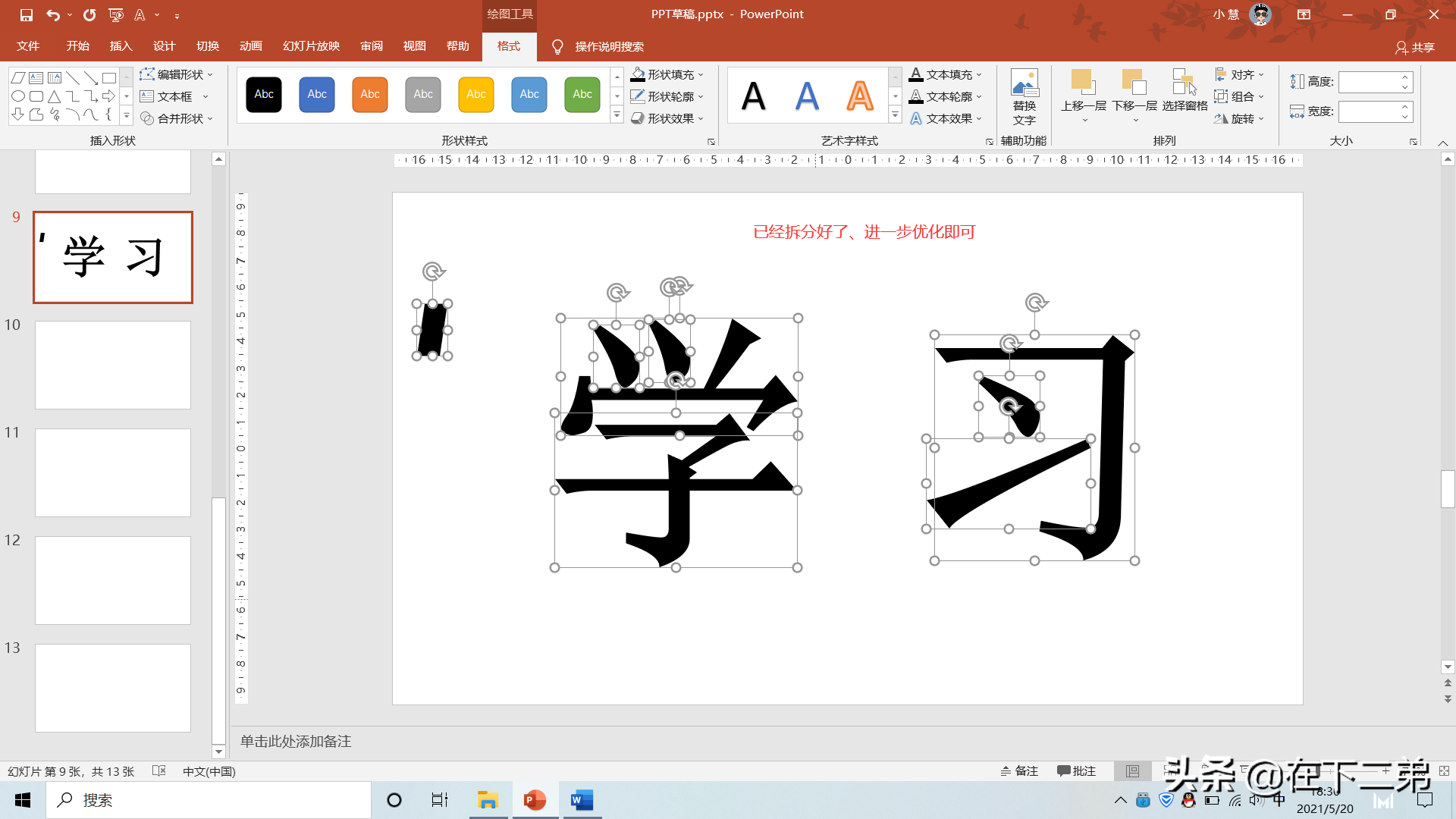This screenshot has height=819, width=1456.
Task: Open PowerPoint app in Windows taskbar
Action: [x=535, y=800]
